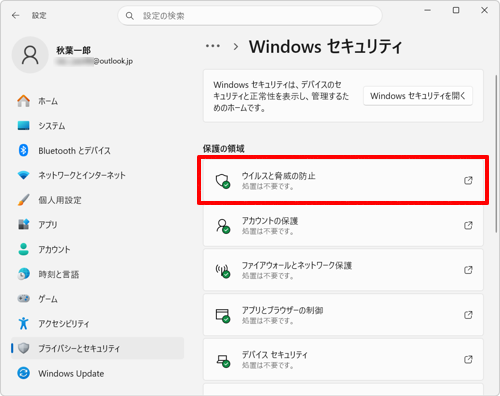The image size is (500, 396).
Task: Open ファイアウォールとネットワーク保護
Action: coord(343,270)
